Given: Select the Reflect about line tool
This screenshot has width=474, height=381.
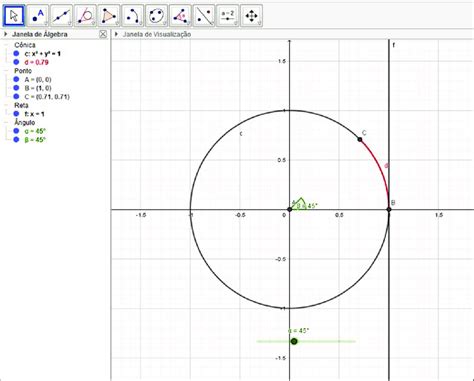Looking at the screenshot, I should 204,16.
